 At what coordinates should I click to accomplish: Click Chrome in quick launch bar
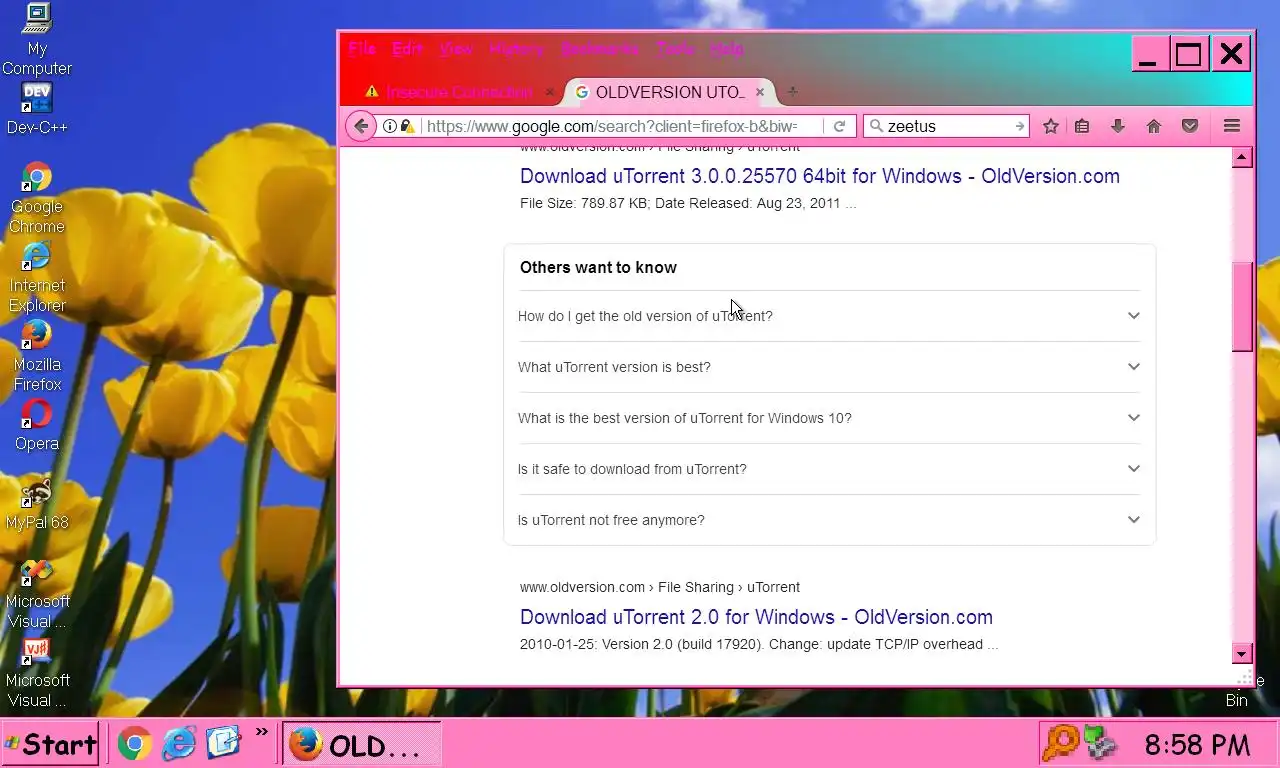coord(135,743)
